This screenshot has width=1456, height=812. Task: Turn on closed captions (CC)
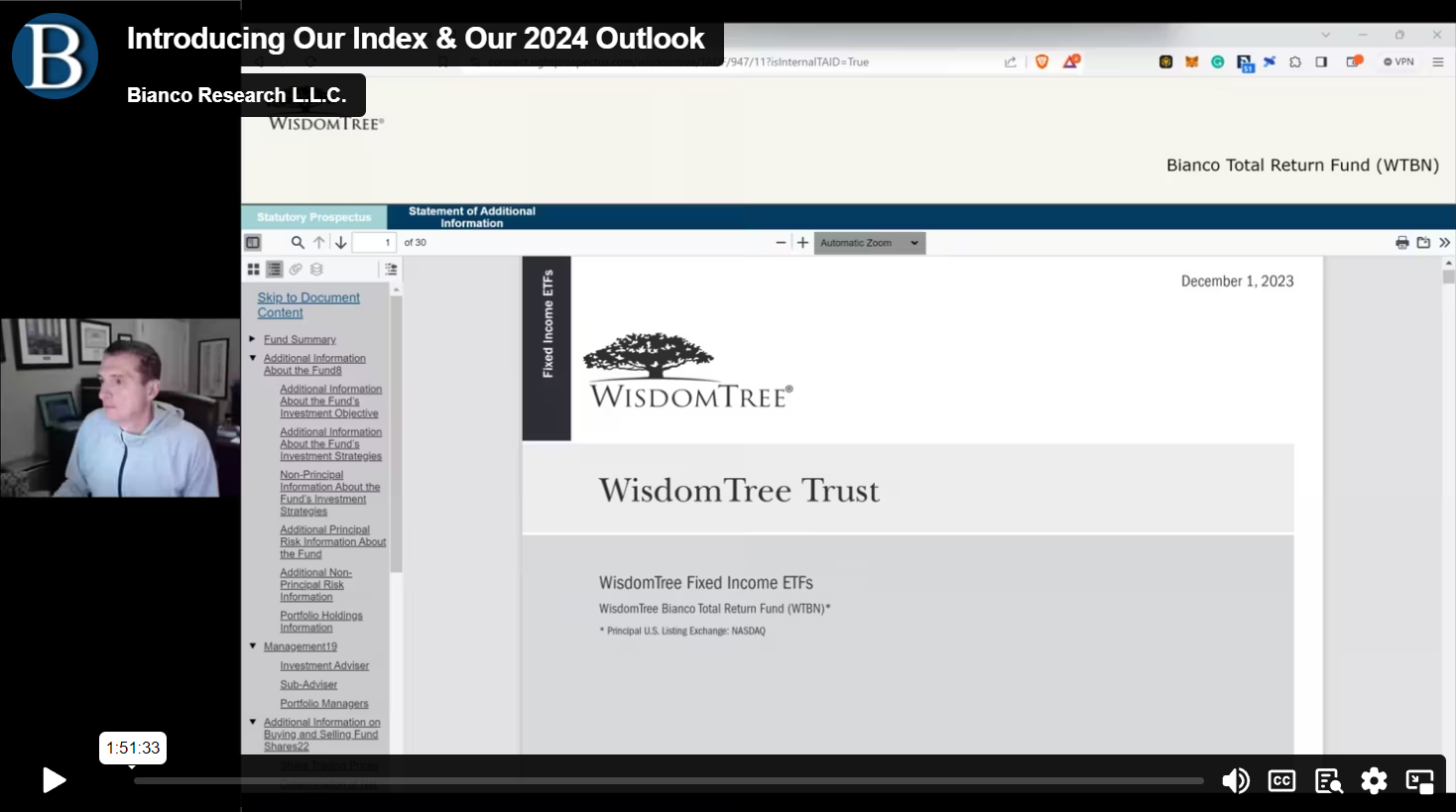pyautogui.click(x=1281, y=781)
